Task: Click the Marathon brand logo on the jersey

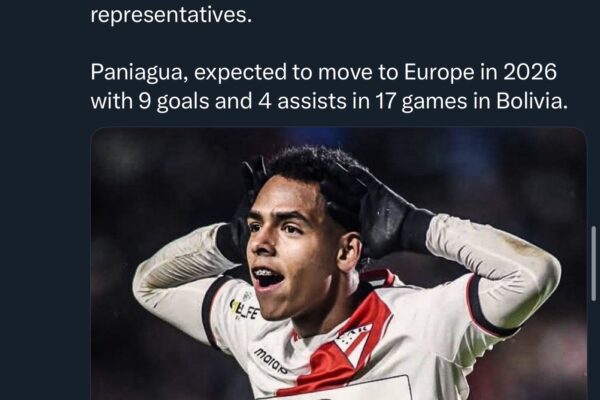Action: pyautogui.click(x=271, y=361)
